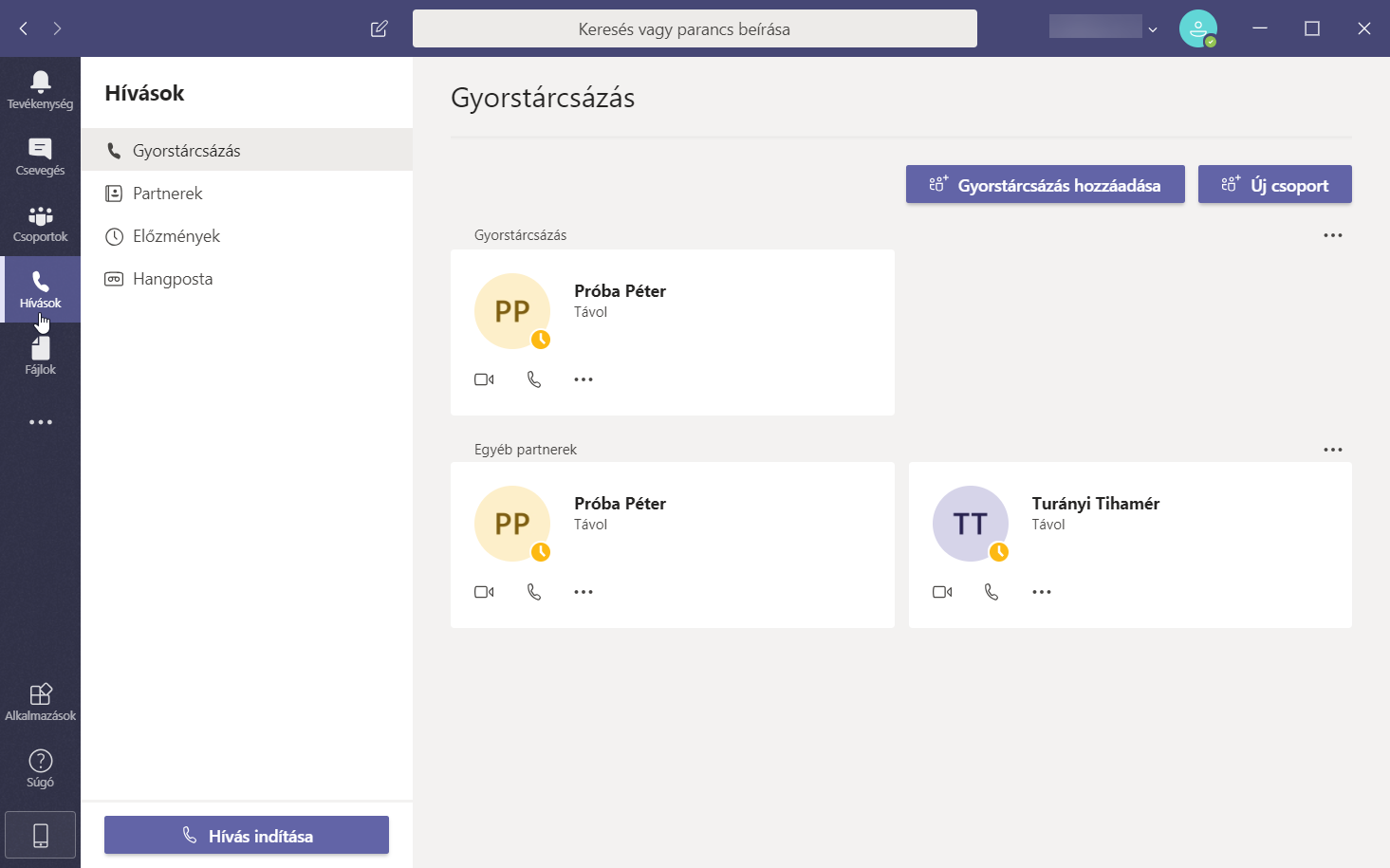Expand more apps ellipsis in left sidebar
The image size is (1390, 868).
40,422
